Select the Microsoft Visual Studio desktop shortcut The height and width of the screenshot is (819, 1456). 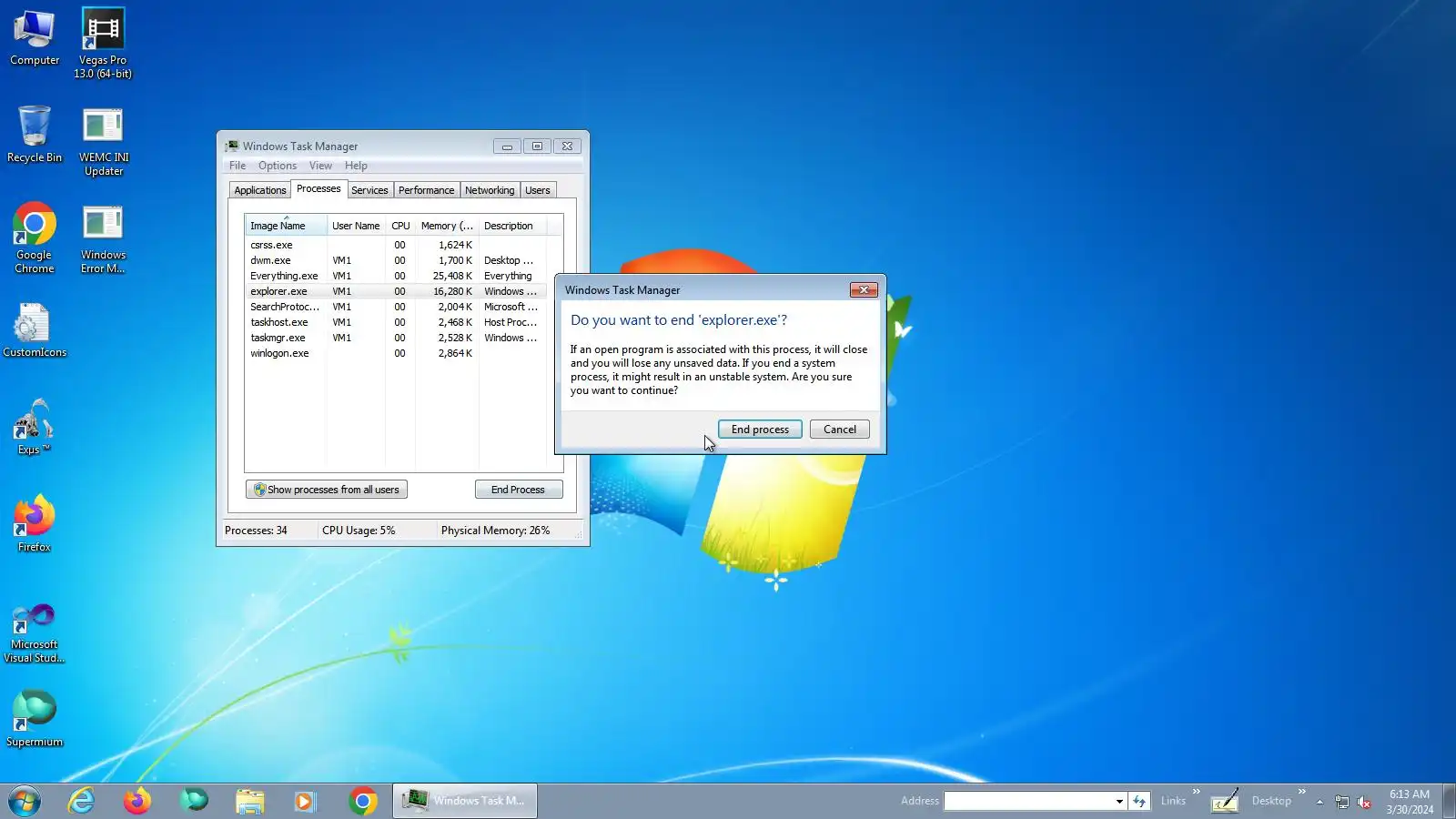35,633
